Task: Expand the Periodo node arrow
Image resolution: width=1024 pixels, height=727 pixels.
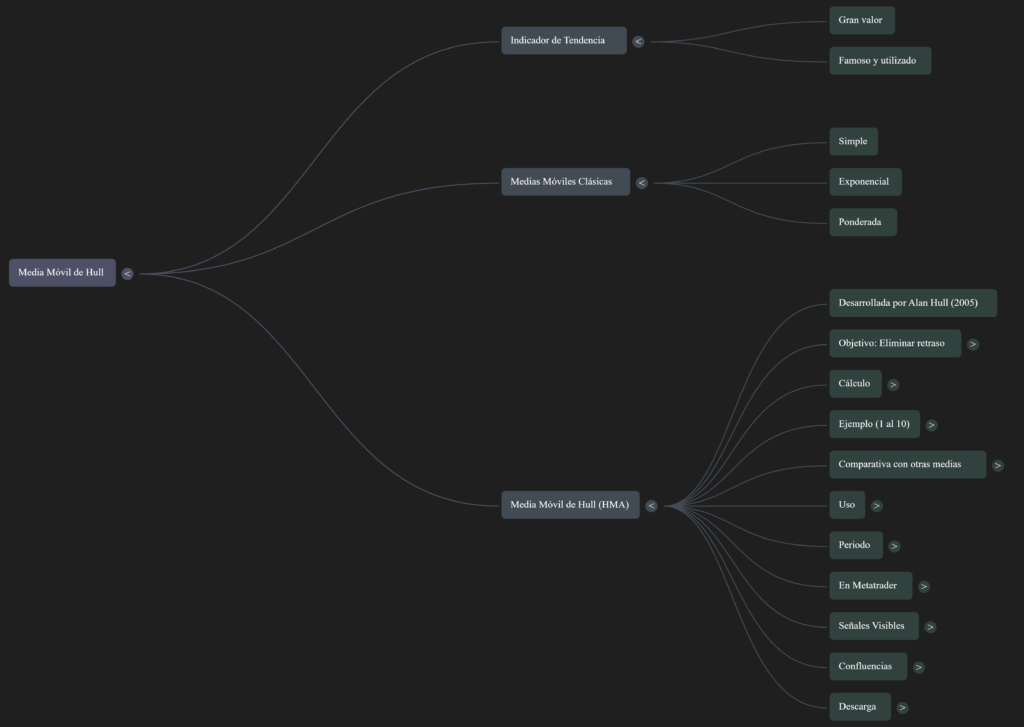Action: coord(894,546)
